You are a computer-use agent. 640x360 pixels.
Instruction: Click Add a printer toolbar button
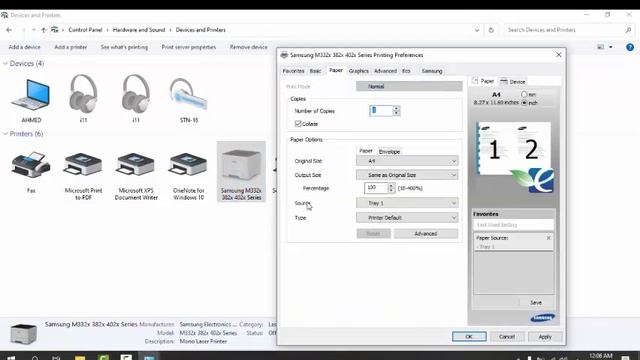[x=71, y=47]
